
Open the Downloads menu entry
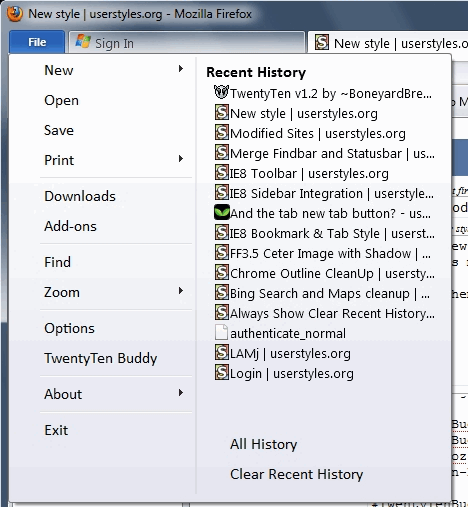pos(80,196)
